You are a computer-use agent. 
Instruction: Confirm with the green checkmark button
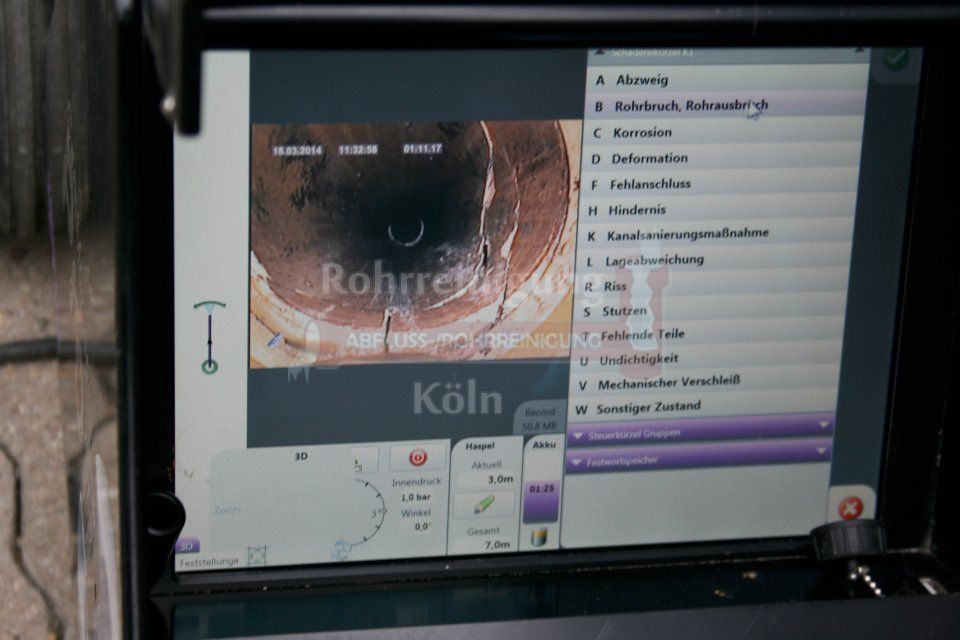point(896,60)
